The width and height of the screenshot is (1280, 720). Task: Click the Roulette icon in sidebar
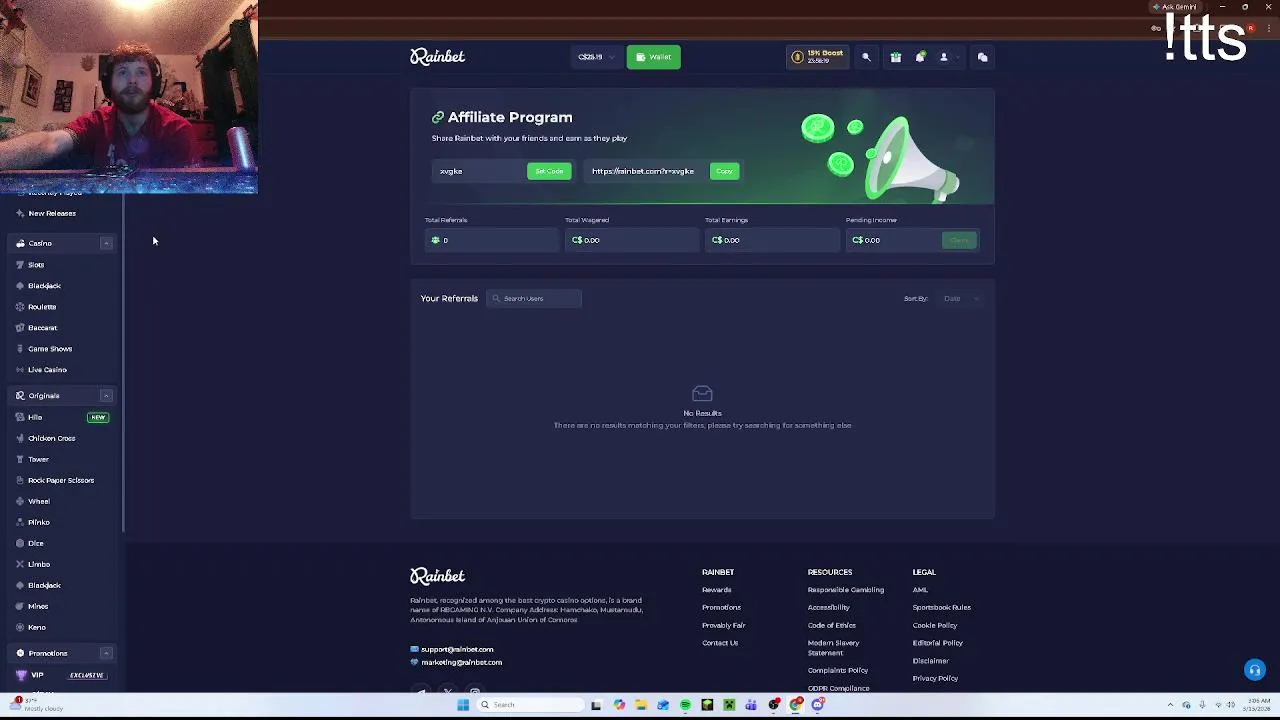coord(20,307)
